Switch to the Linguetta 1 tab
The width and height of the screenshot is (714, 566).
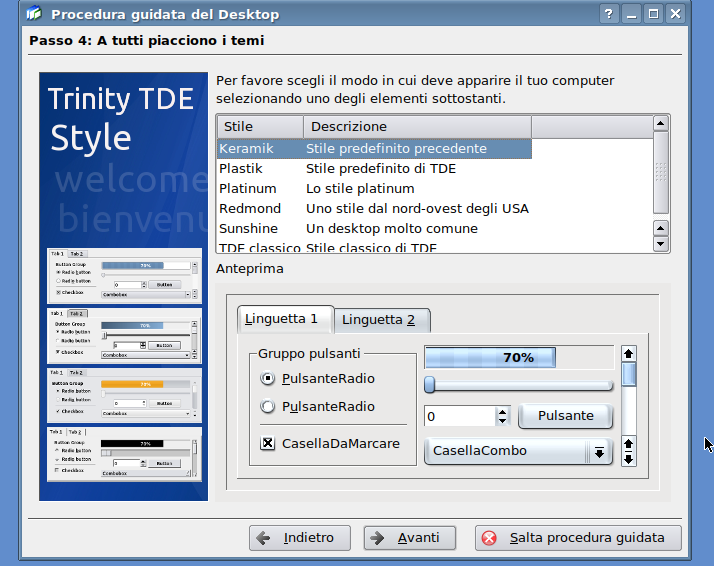tap(286, 319)
